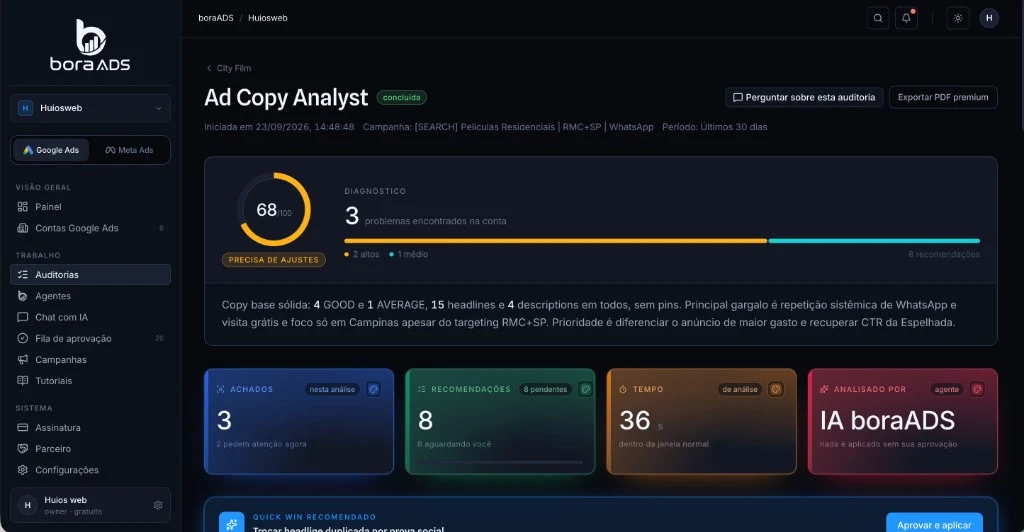This screenshot has width=1024, height=532.
Task: Open account settings gear beside Huios web
Action: pos(157,505)
